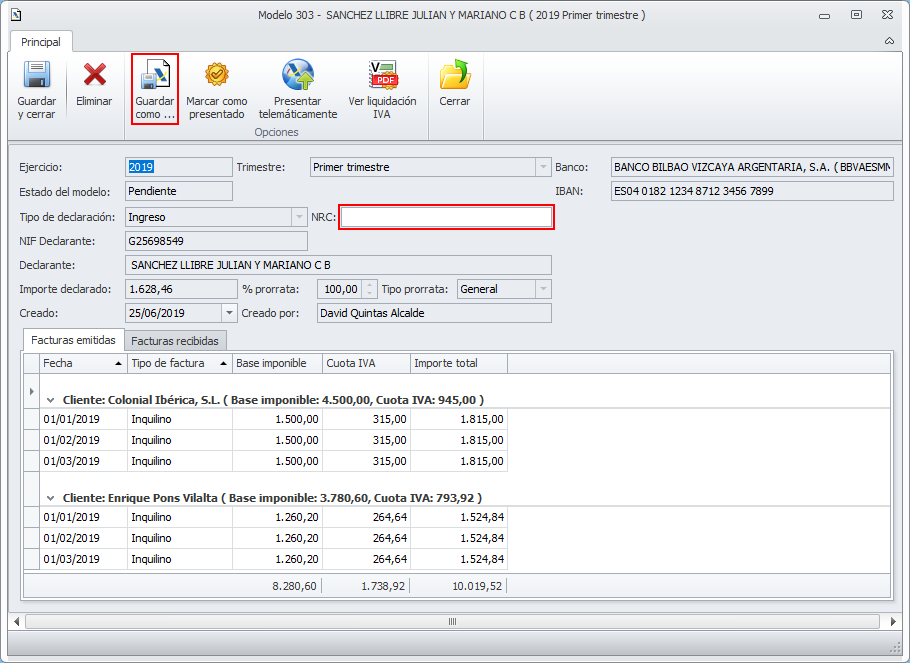Viewport: 910px width, 663px height.
Task: Click the Banco field
Action: 752,167
